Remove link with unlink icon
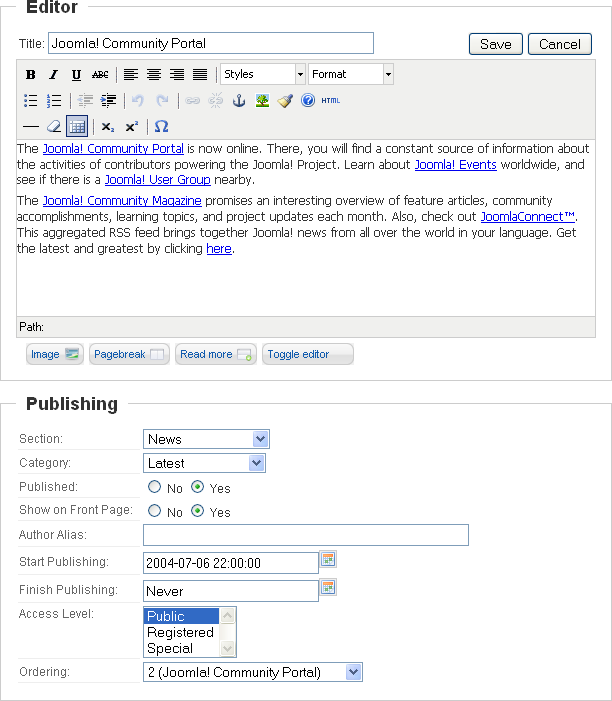Viewport: 612px width, 701px height. (x=215, y=101)
